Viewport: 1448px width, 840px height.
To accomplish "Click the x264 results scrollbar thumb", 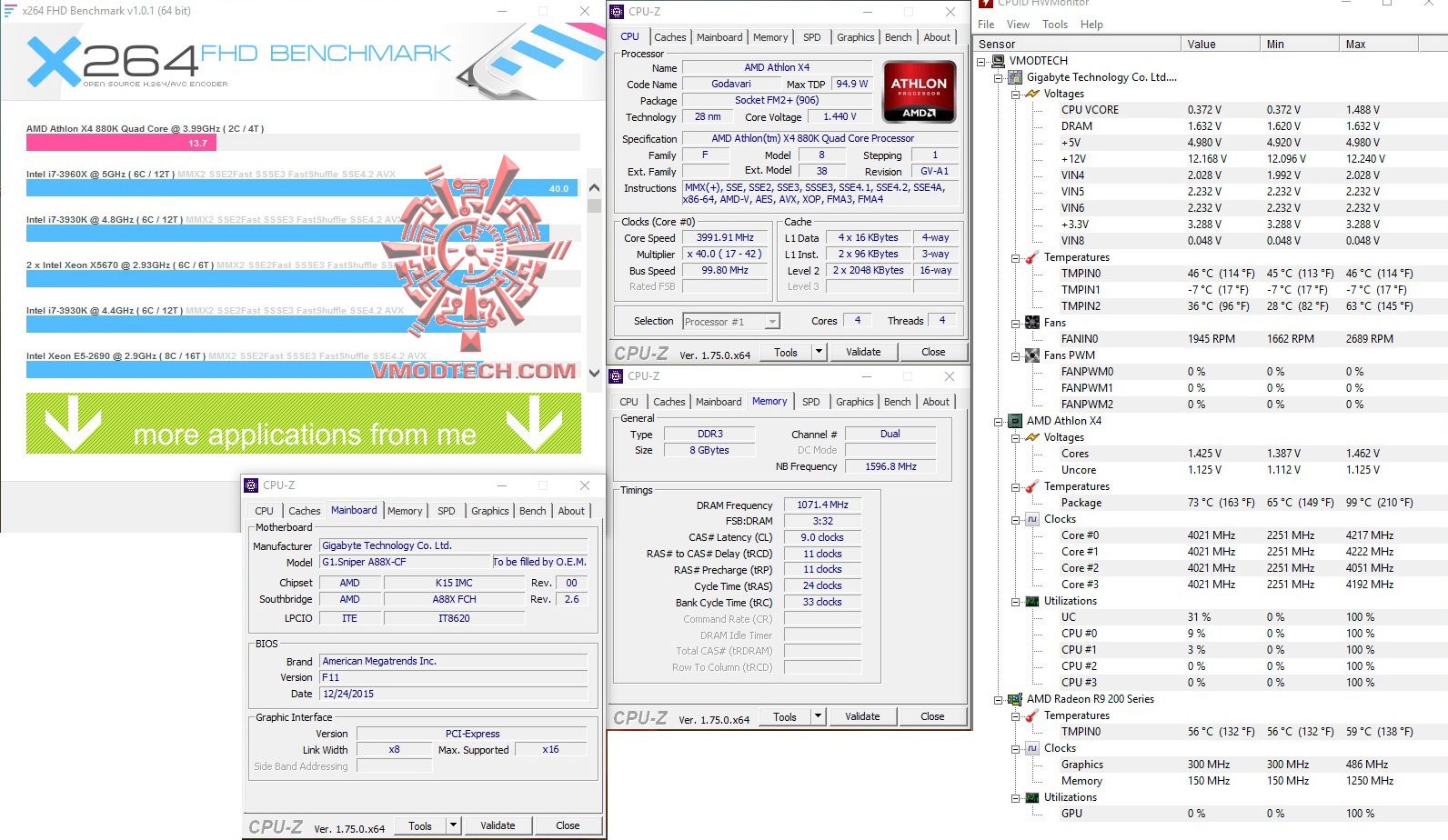I will (x=595, y=205).
